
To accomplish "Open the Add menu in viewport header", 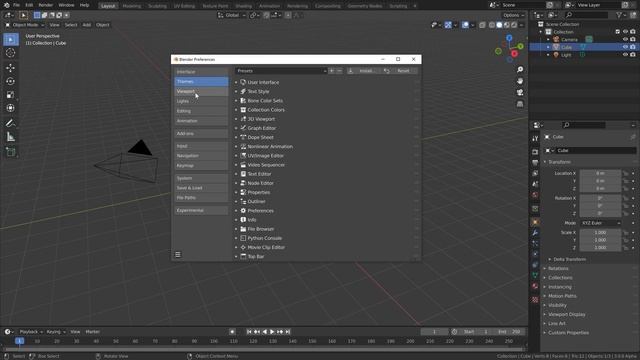I will point(87,25).
